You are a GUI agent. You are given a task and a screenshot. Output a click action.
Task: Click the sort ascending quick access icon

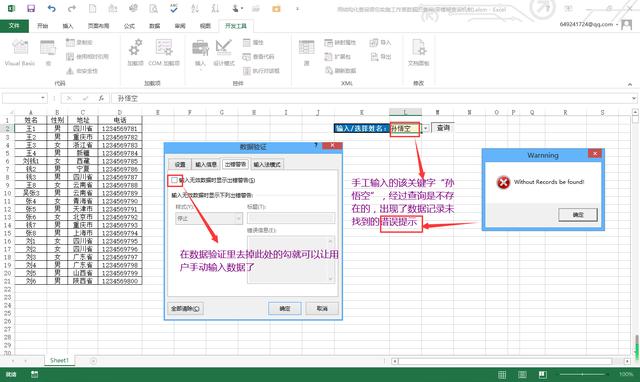pos(195,8)
